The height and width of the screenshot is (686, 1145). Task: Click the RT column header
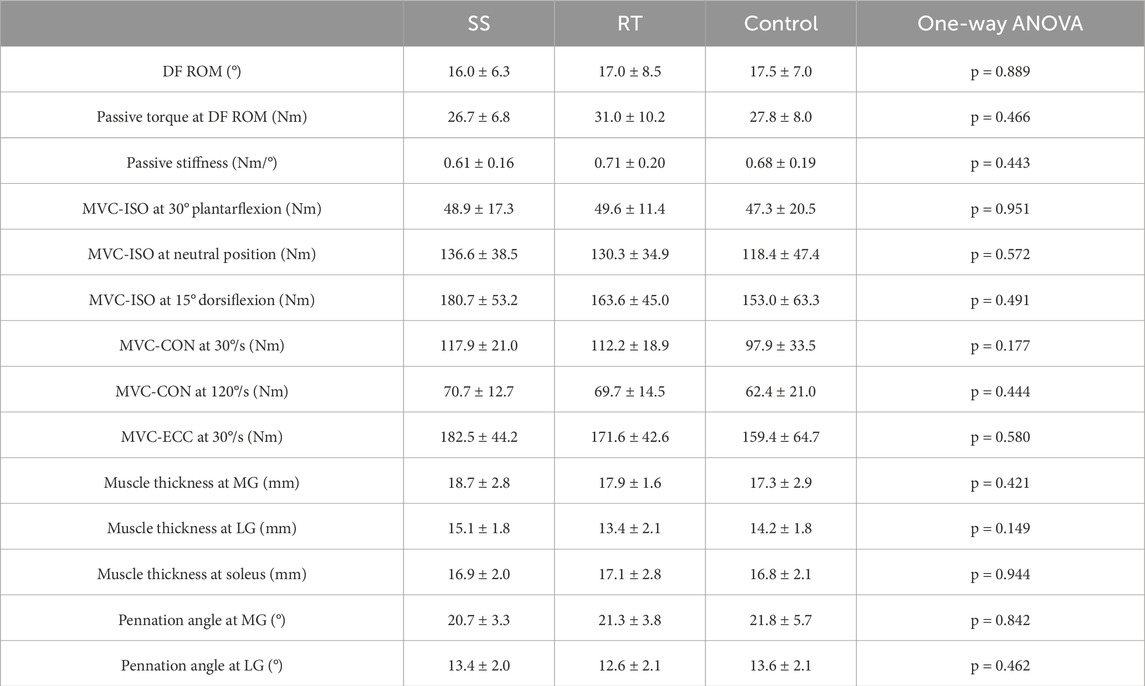tap(630, 23)
